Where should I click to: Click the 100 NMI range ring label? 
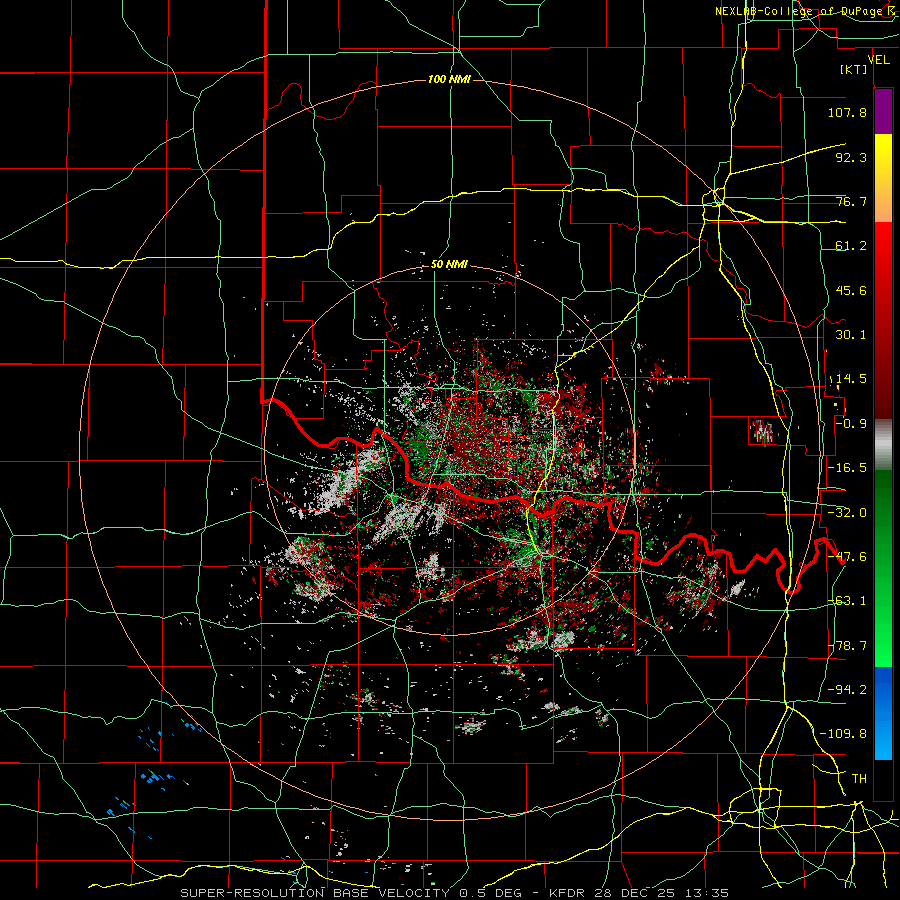pos(449,79)
